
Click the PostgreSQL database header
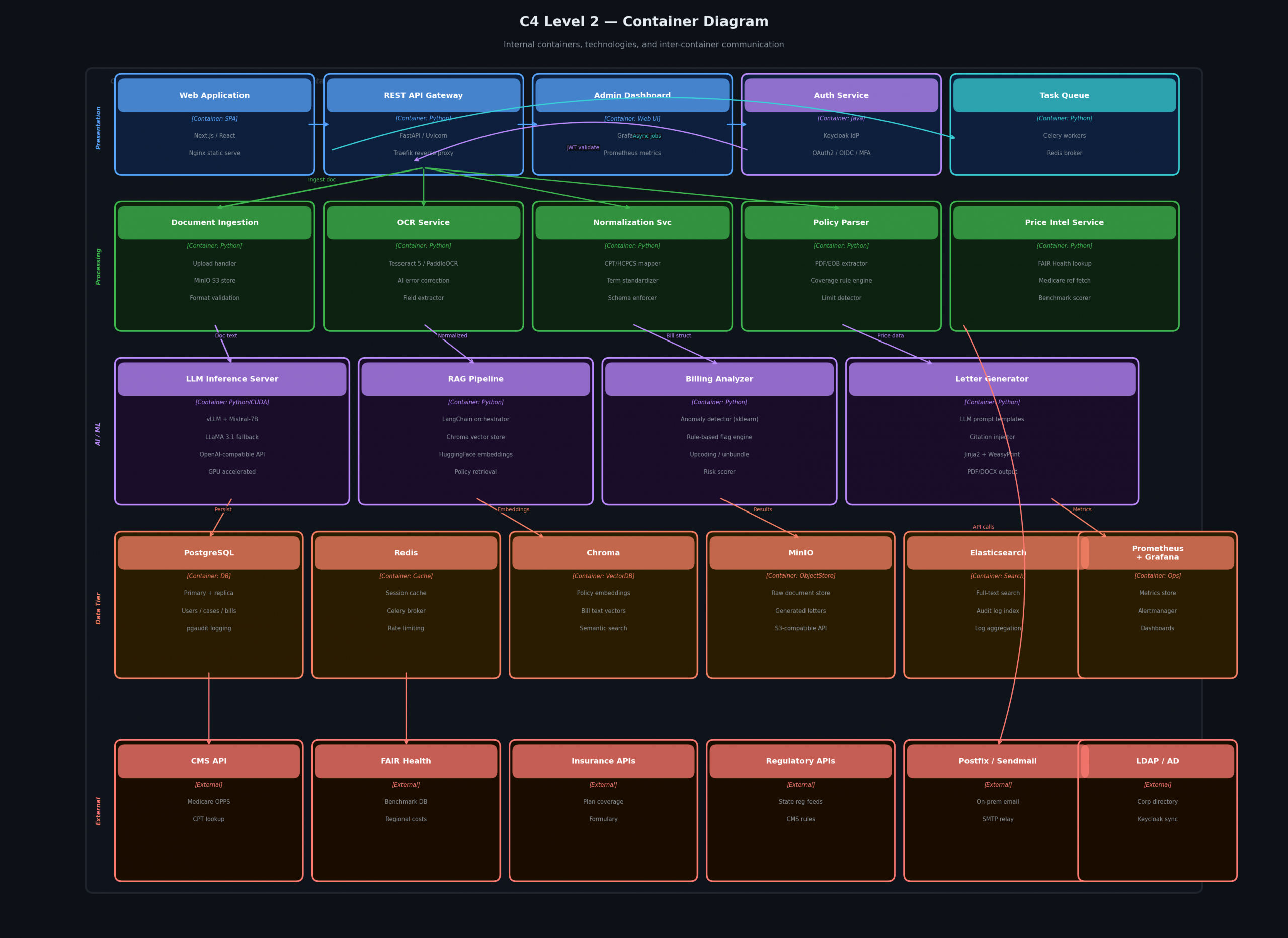208,552
